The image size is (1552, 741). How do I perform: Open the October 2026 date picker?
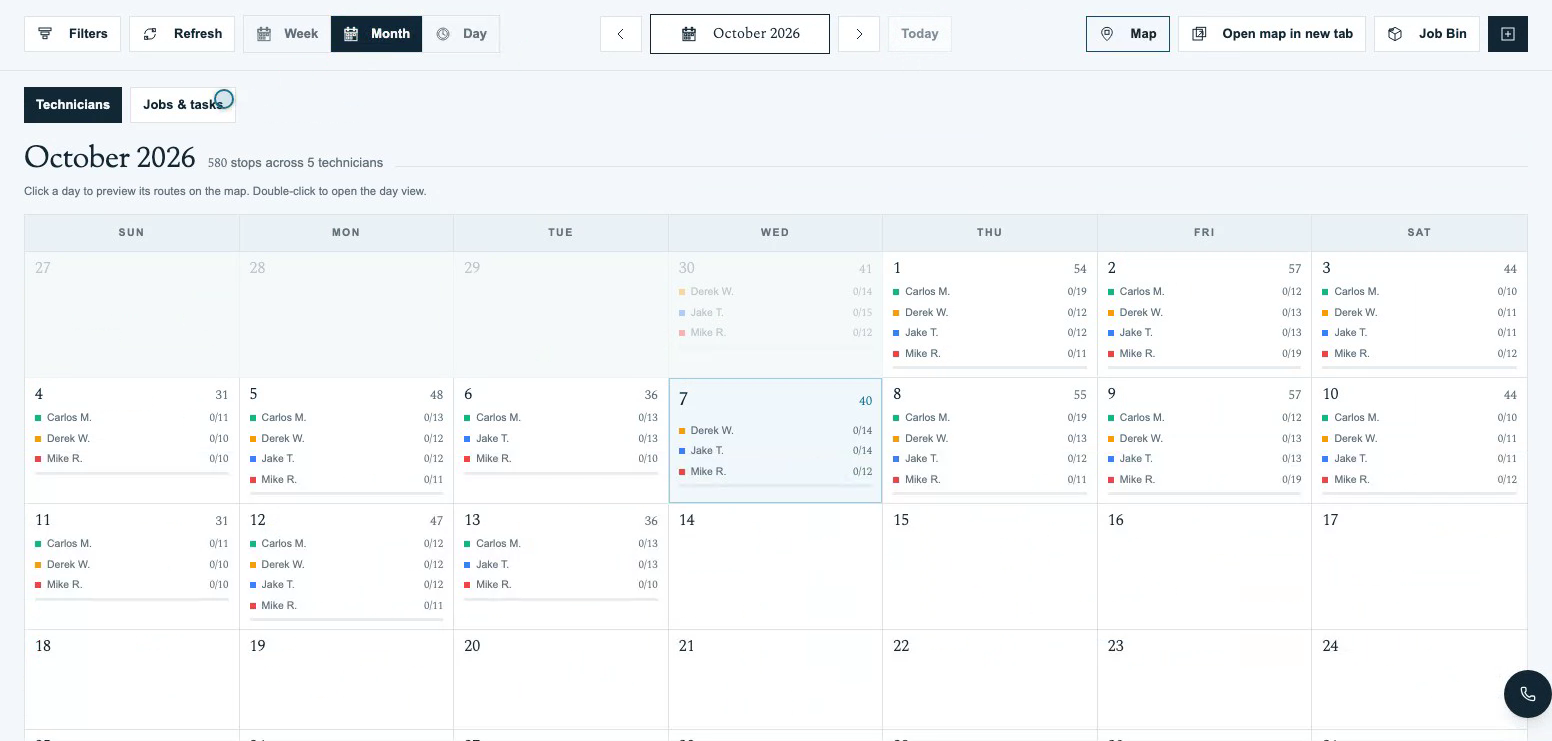click(740, 34)
